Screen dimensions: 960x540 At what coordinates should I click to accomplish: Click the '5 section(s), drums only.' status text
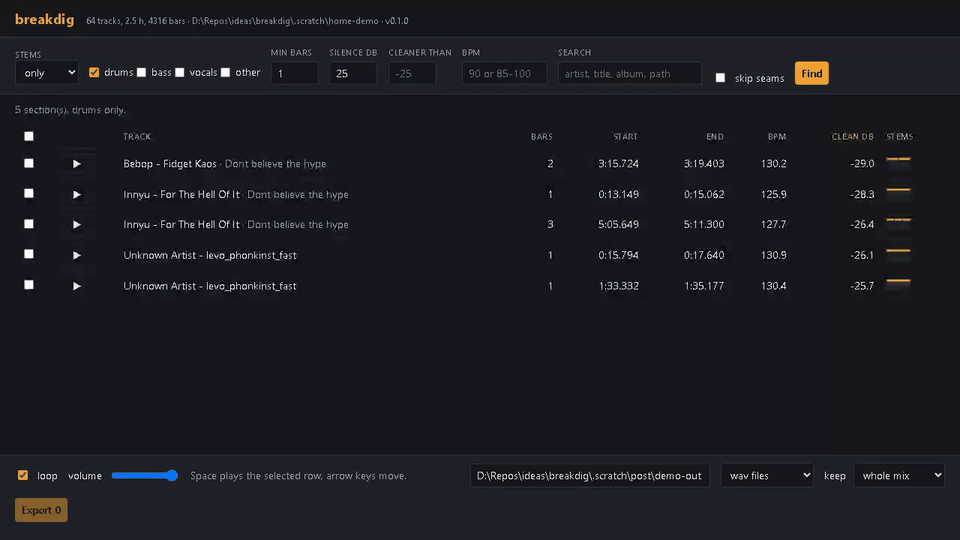tap(70, 110)
